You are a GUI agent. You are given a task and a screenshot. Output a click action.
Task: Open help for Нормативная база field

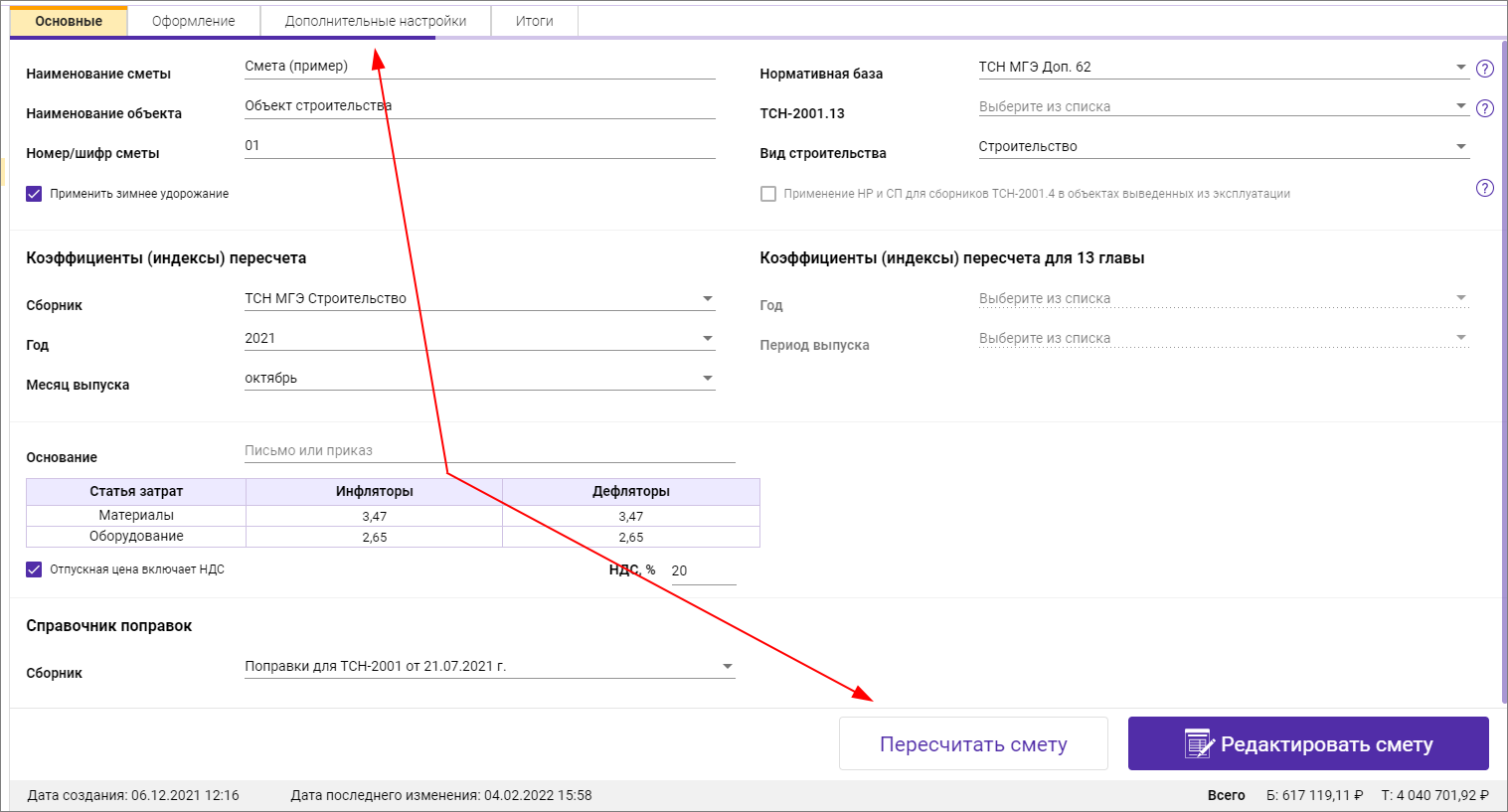(1484, 69)
